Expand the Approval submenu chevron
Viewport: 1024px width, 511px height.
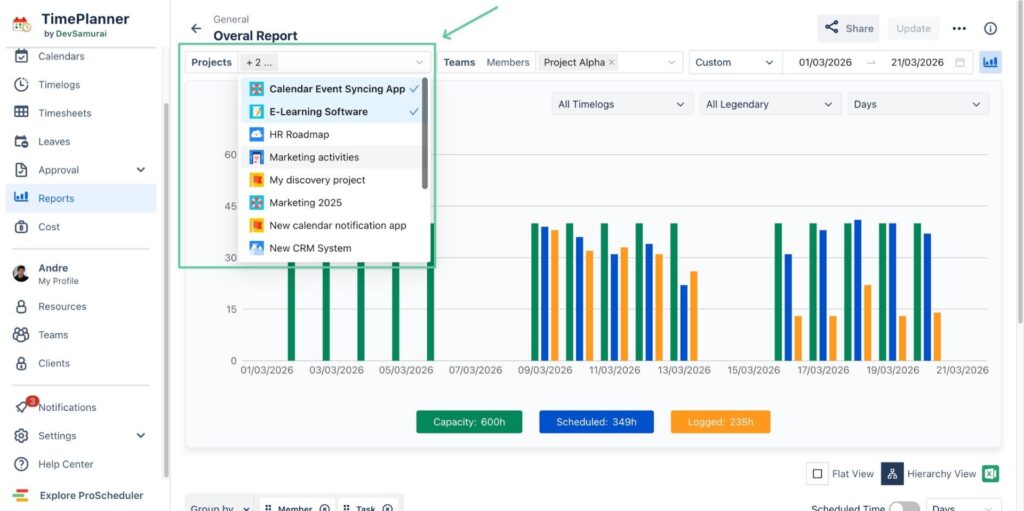(140, 170)
